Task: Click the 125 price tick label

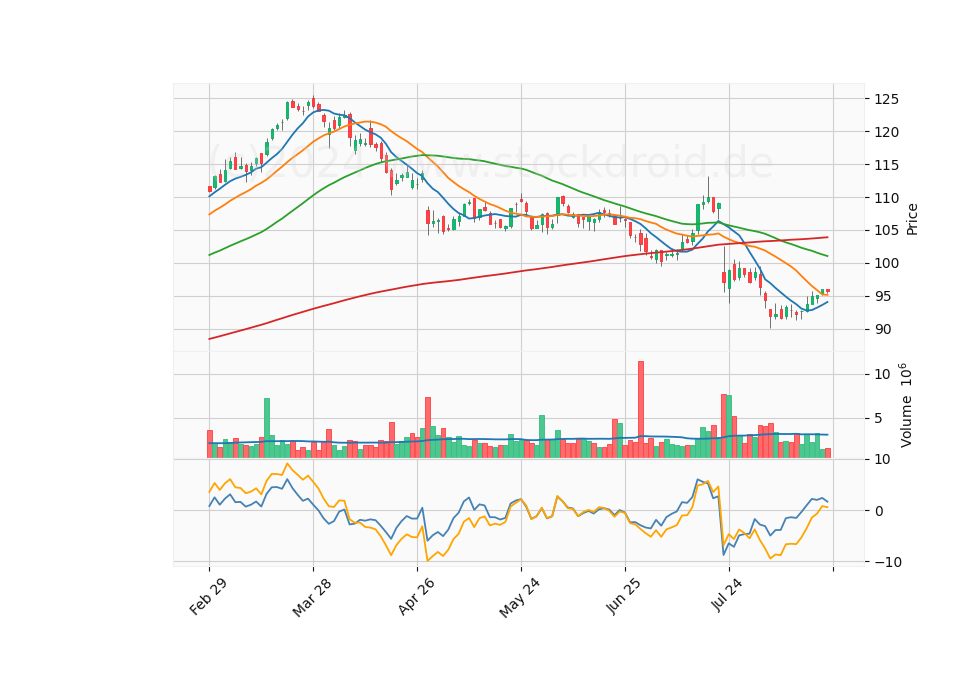Action: coord(887,99)
